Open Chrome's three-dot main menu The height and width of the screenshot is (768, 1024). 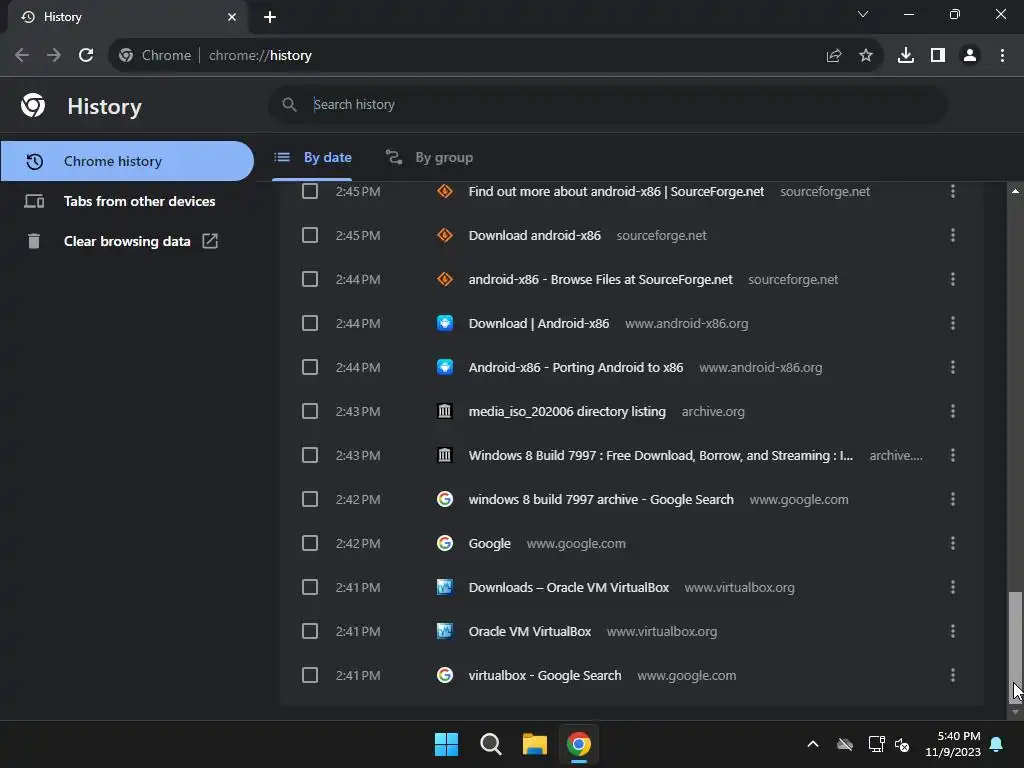point(1002,56)
